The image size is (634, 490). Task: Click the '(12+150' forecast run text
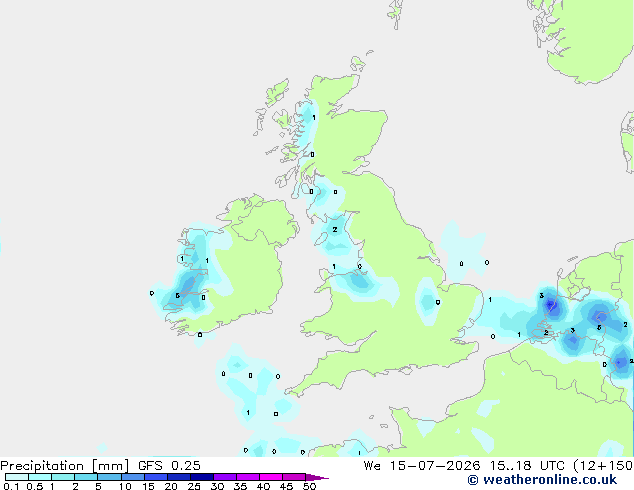tap(603, 466)
